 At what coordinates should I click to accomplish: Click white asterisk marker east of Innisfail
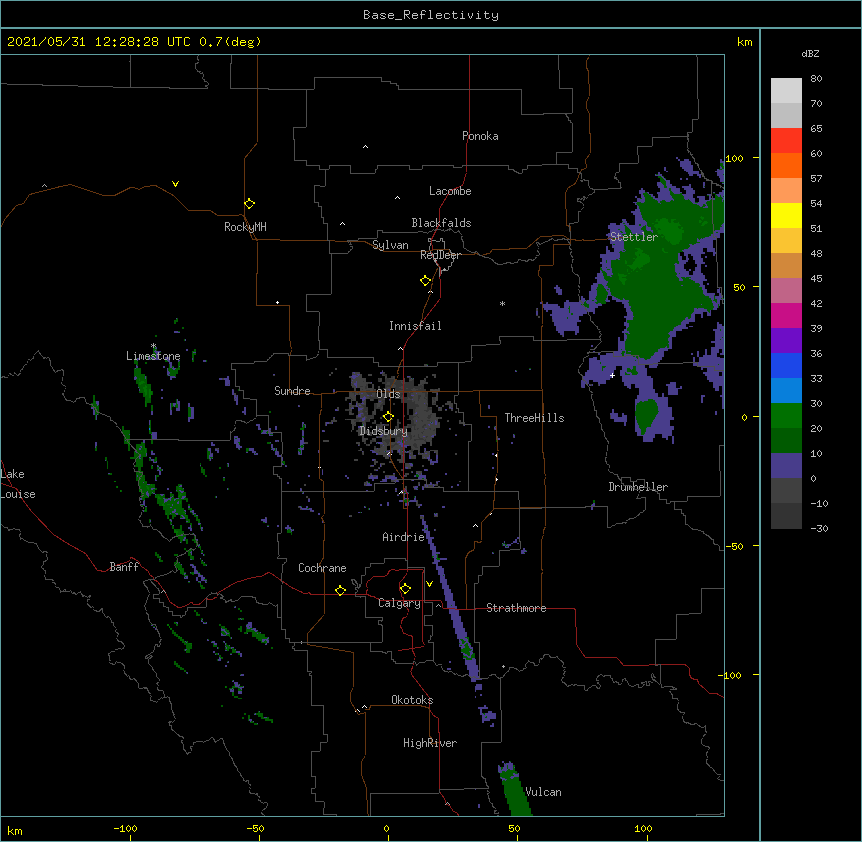click(502, 303)
